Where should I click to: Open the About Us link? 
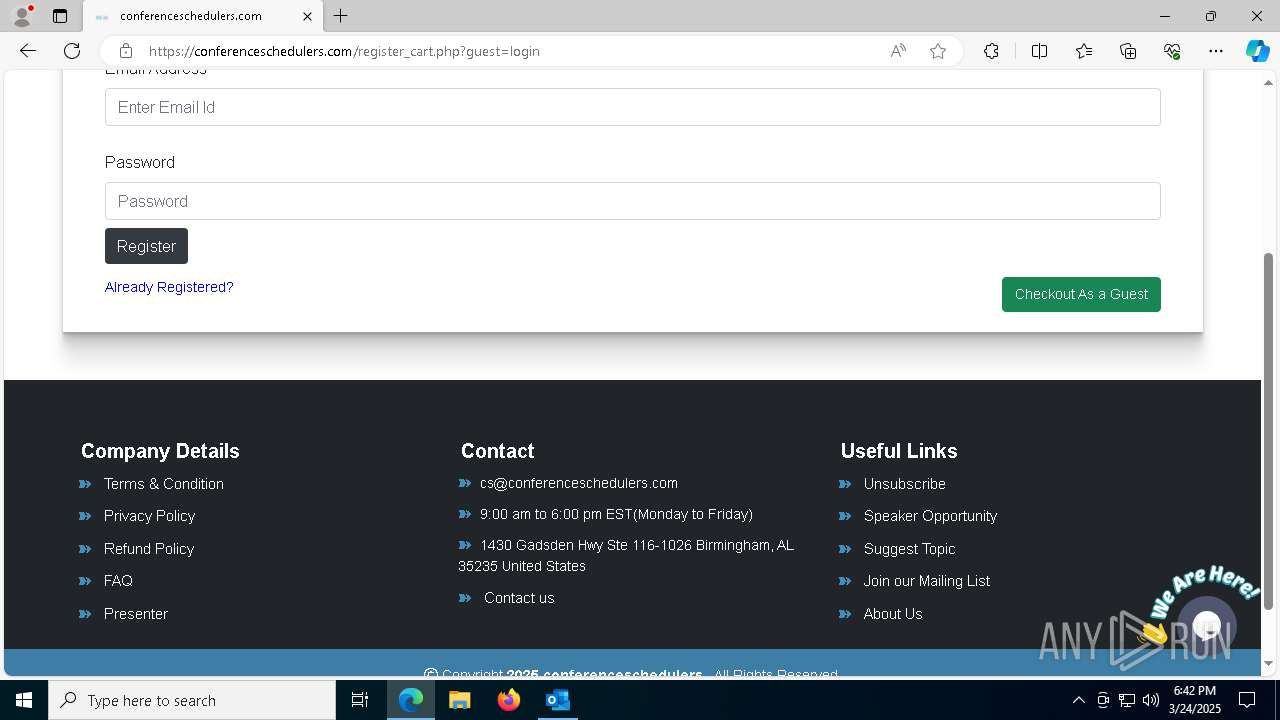(893, 614)
